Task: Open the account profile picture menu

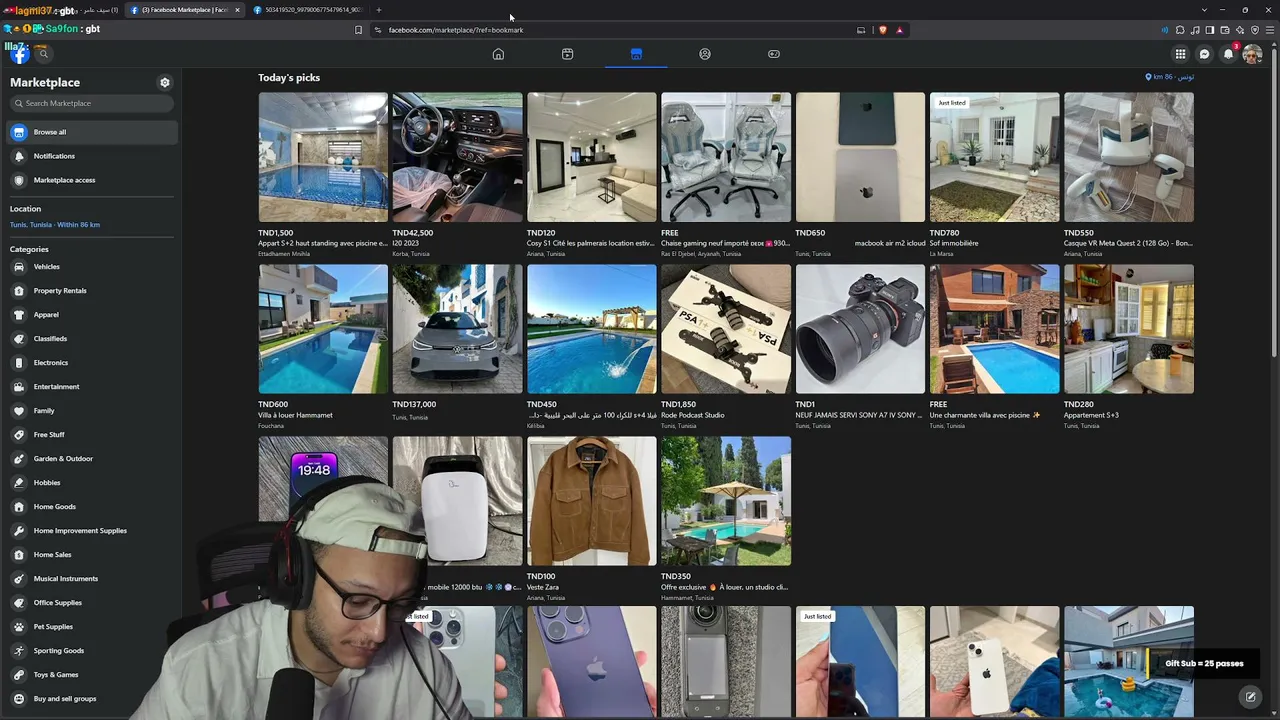Action: 1252,54
